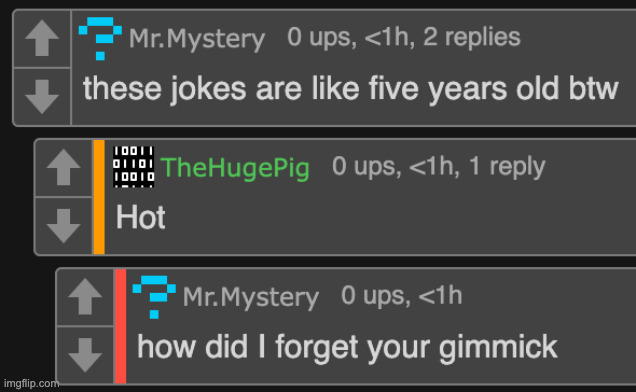Image resolution: width=636 pixels, height=392 pixels.
Task: Downvote the "how did I forget" reply
Action: pos(85,355)
